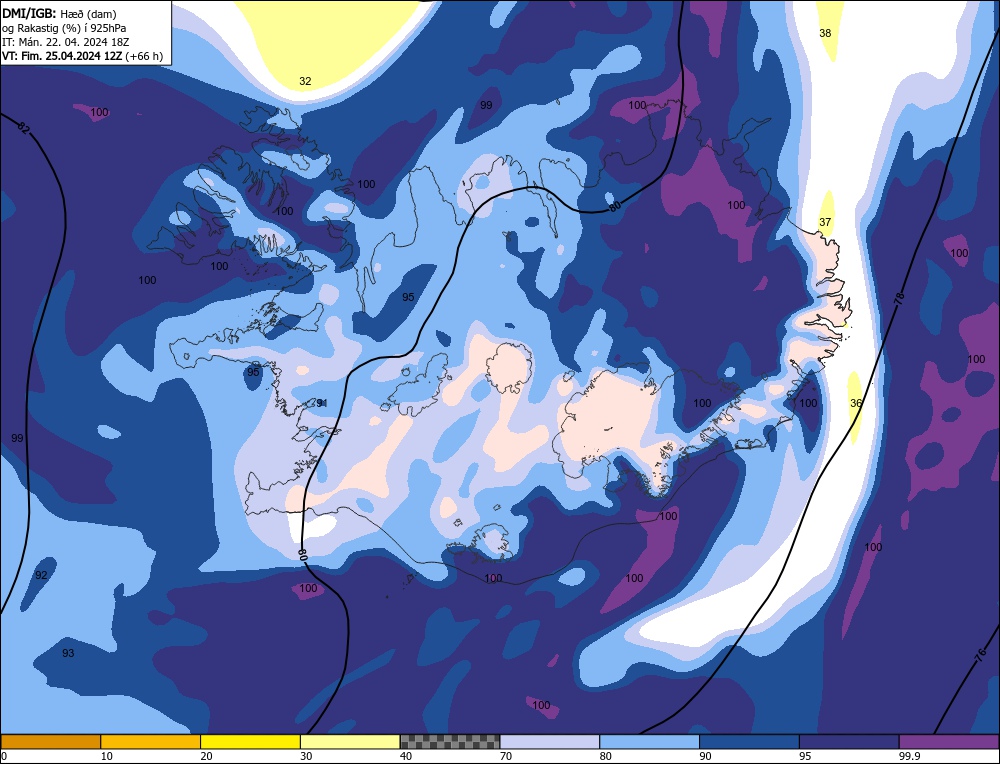
Task: Click the humidity value 38 on the map
Action: pyautogui.click(x=825, y=33)
